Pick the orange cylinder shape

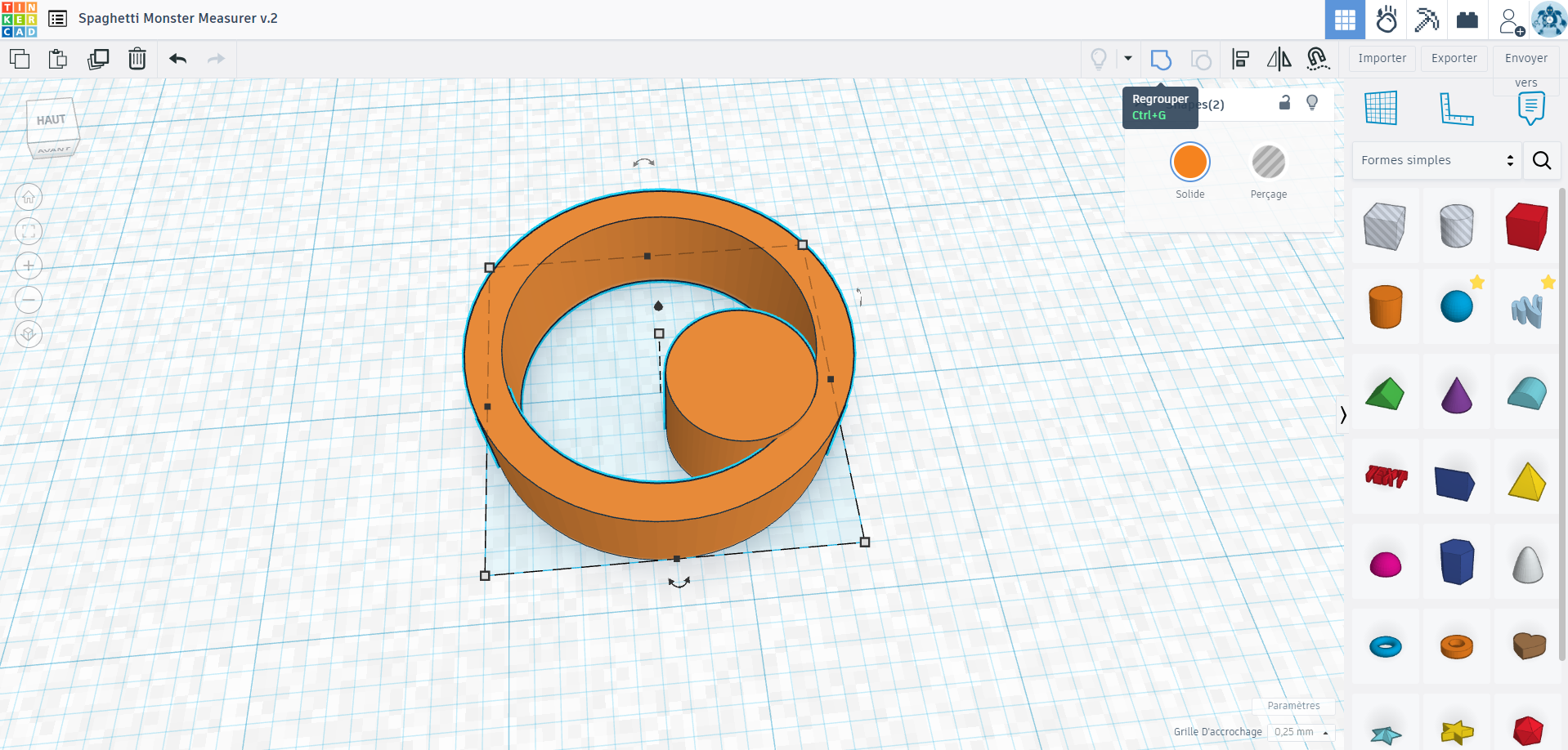pos(1385,306)
